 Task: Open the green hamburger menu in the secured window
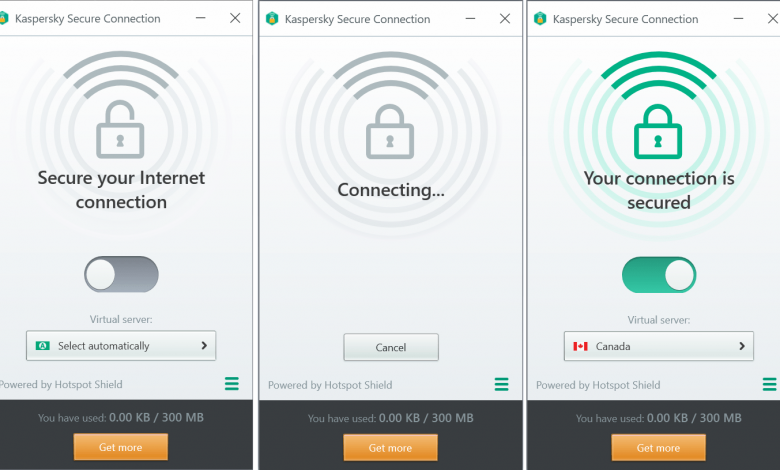pos(768,384)
